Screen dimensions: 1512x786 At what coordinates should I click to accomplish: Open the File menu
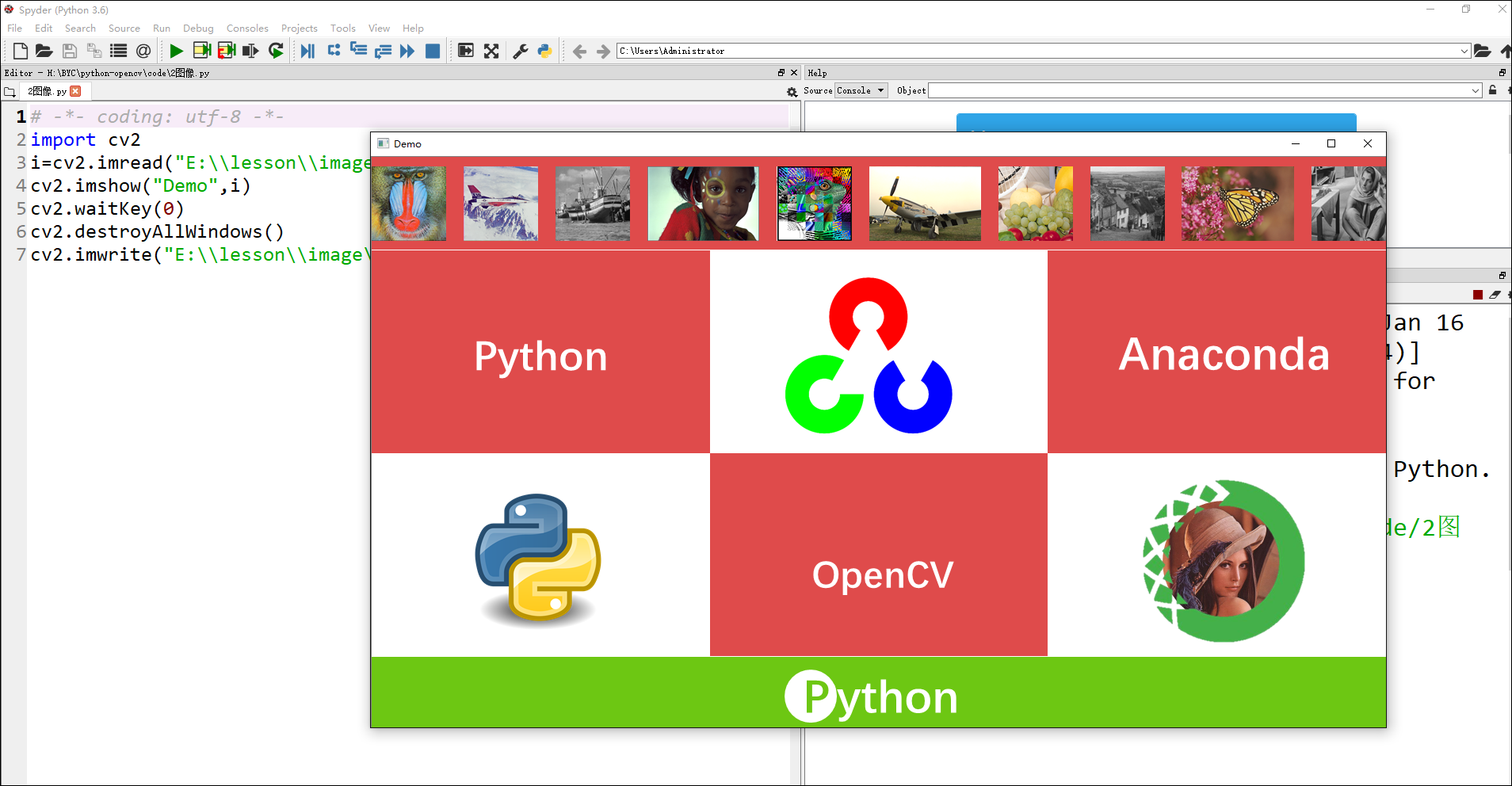15,28
